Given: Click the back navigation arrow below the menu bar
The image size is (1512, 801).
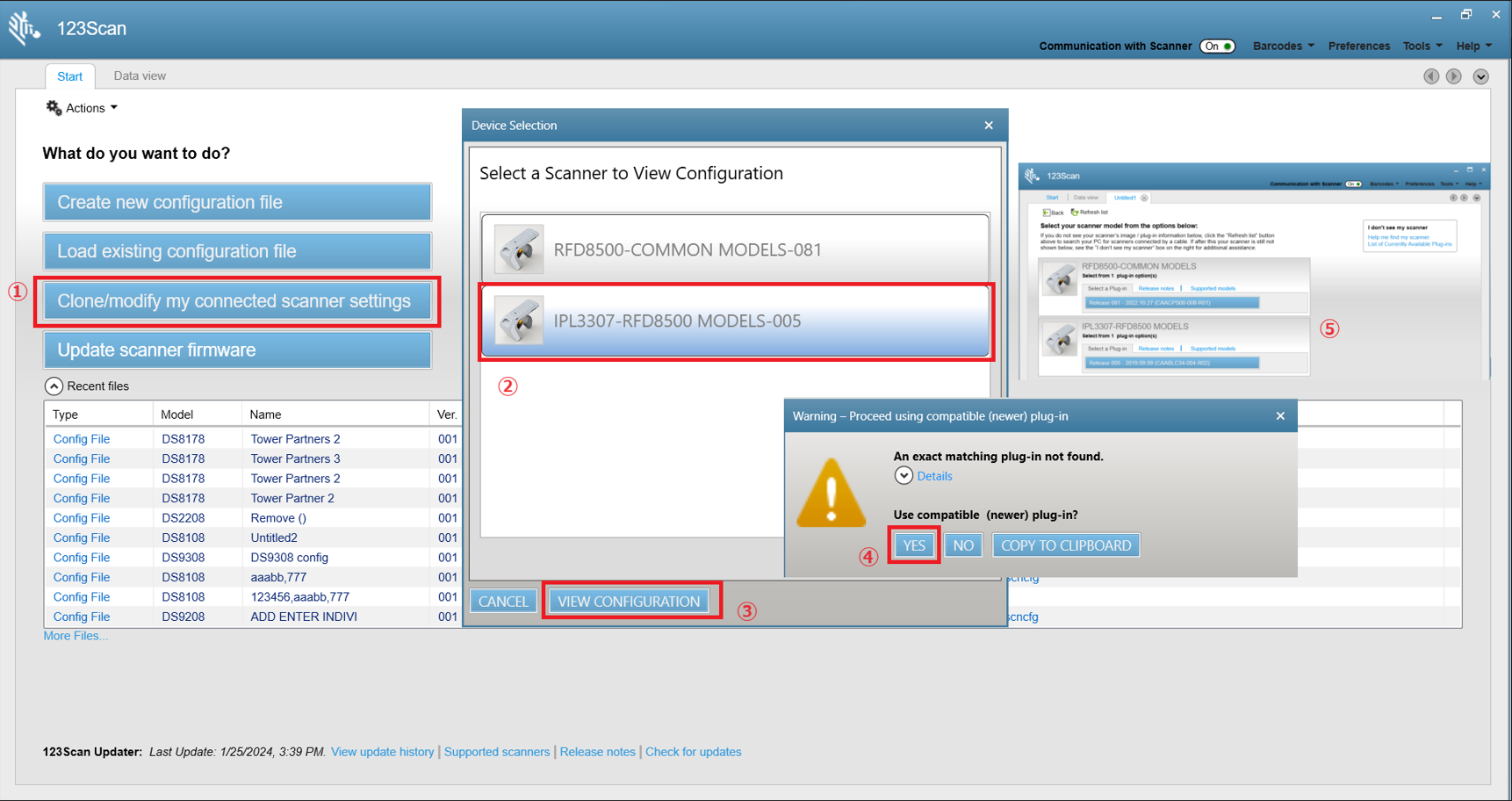Looking at the screenshot, I should 1431,76.
